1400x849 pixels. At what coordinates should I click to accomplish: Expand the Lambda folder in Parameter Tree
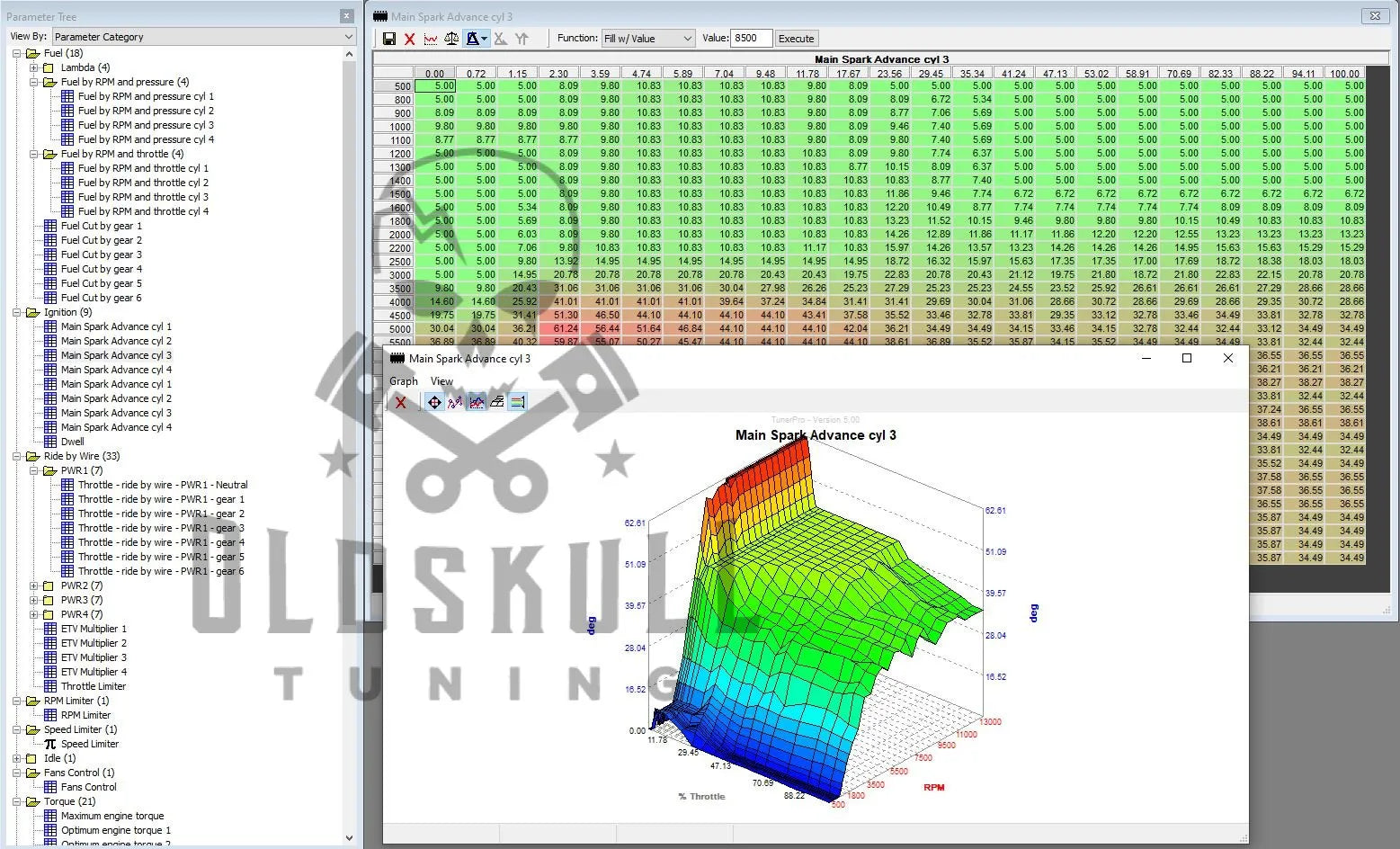point(33,67)
